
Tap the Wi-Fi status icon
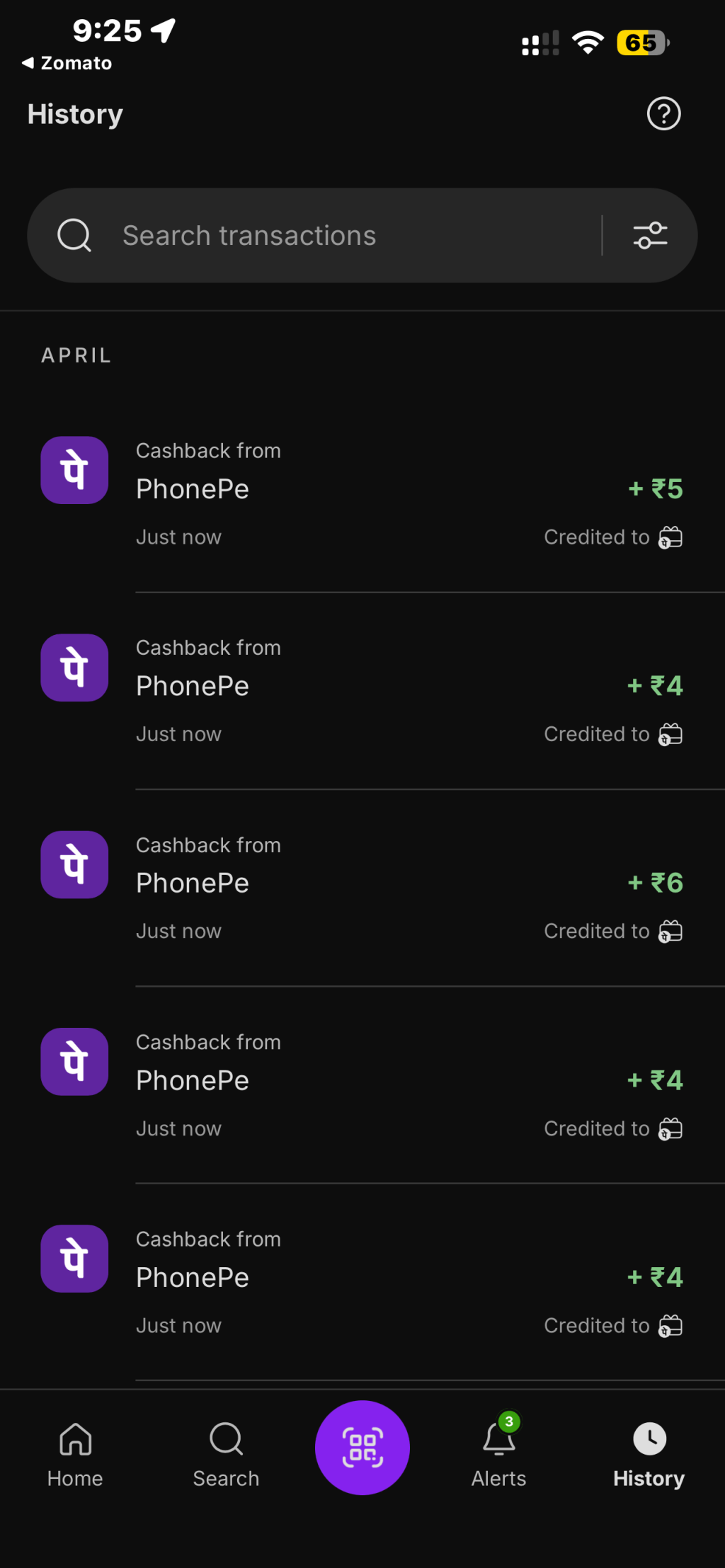pos(588,43)
